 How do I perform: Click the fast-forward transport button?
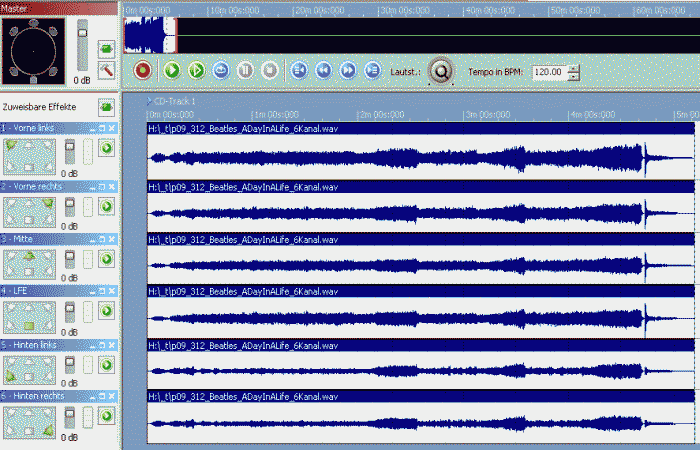coord(348,71)
